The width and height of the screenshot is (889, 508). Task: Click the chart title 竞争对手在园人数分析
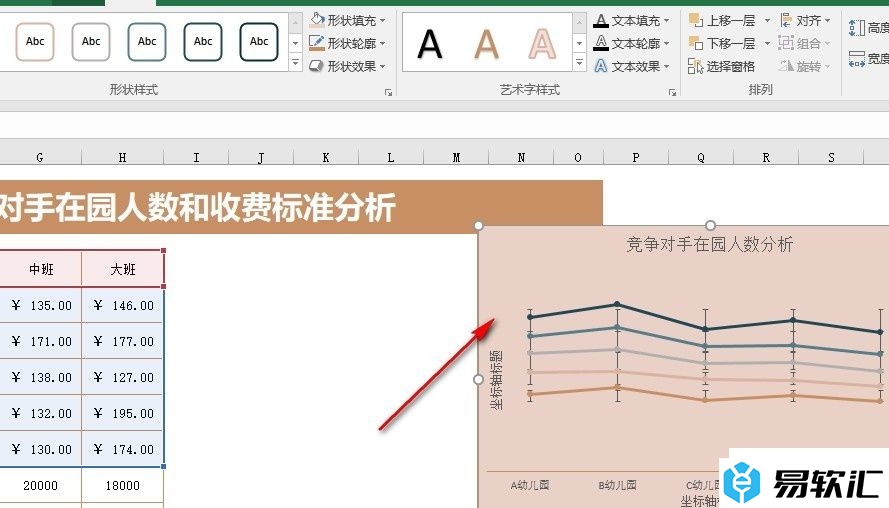[x=709, y=244]
